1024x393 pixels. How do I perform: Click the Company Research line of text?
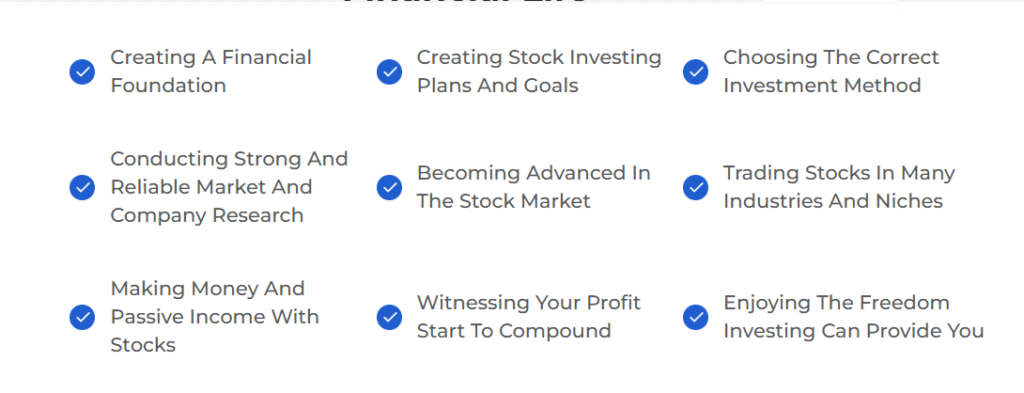point(207,215)
